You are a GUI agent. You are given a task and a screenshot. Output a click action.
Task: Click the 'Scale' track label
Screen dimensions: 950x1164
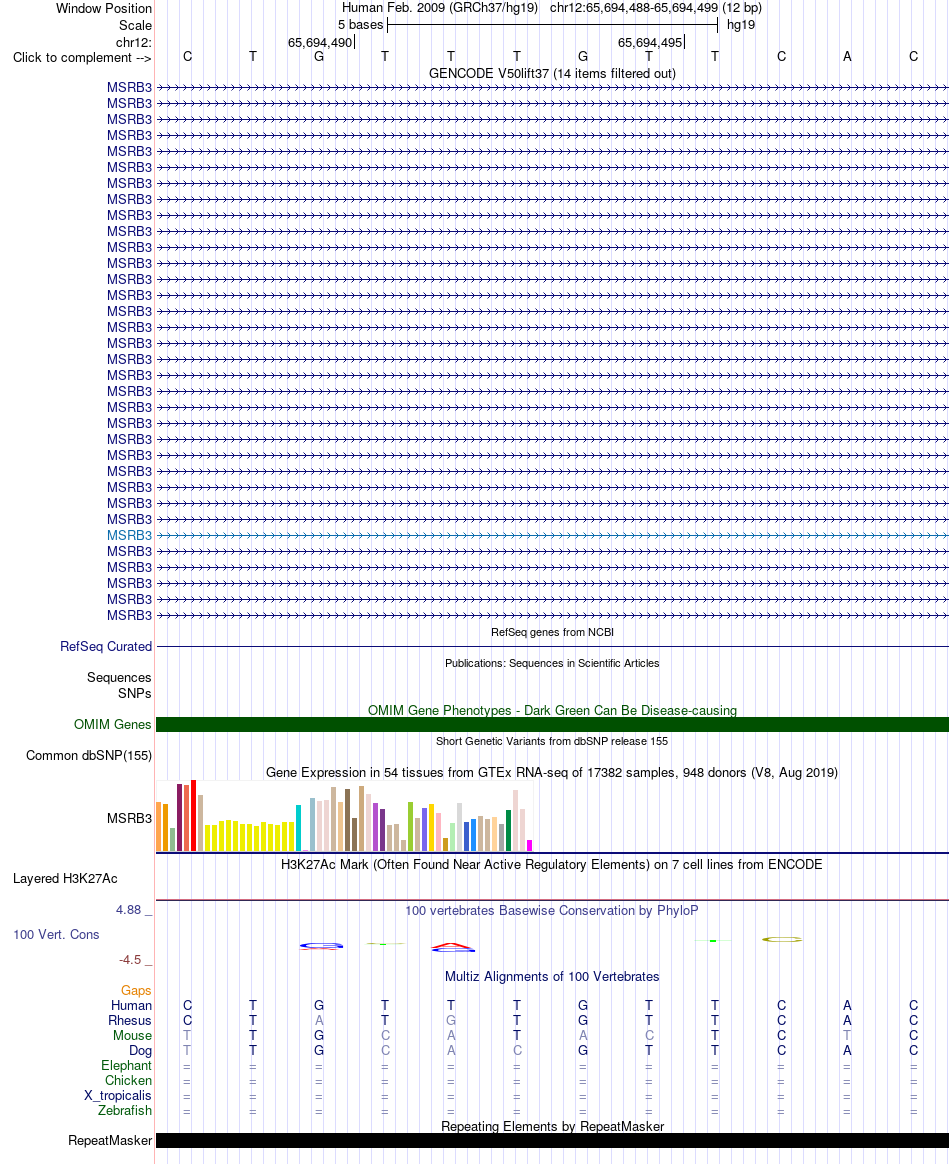coord(135,25)
